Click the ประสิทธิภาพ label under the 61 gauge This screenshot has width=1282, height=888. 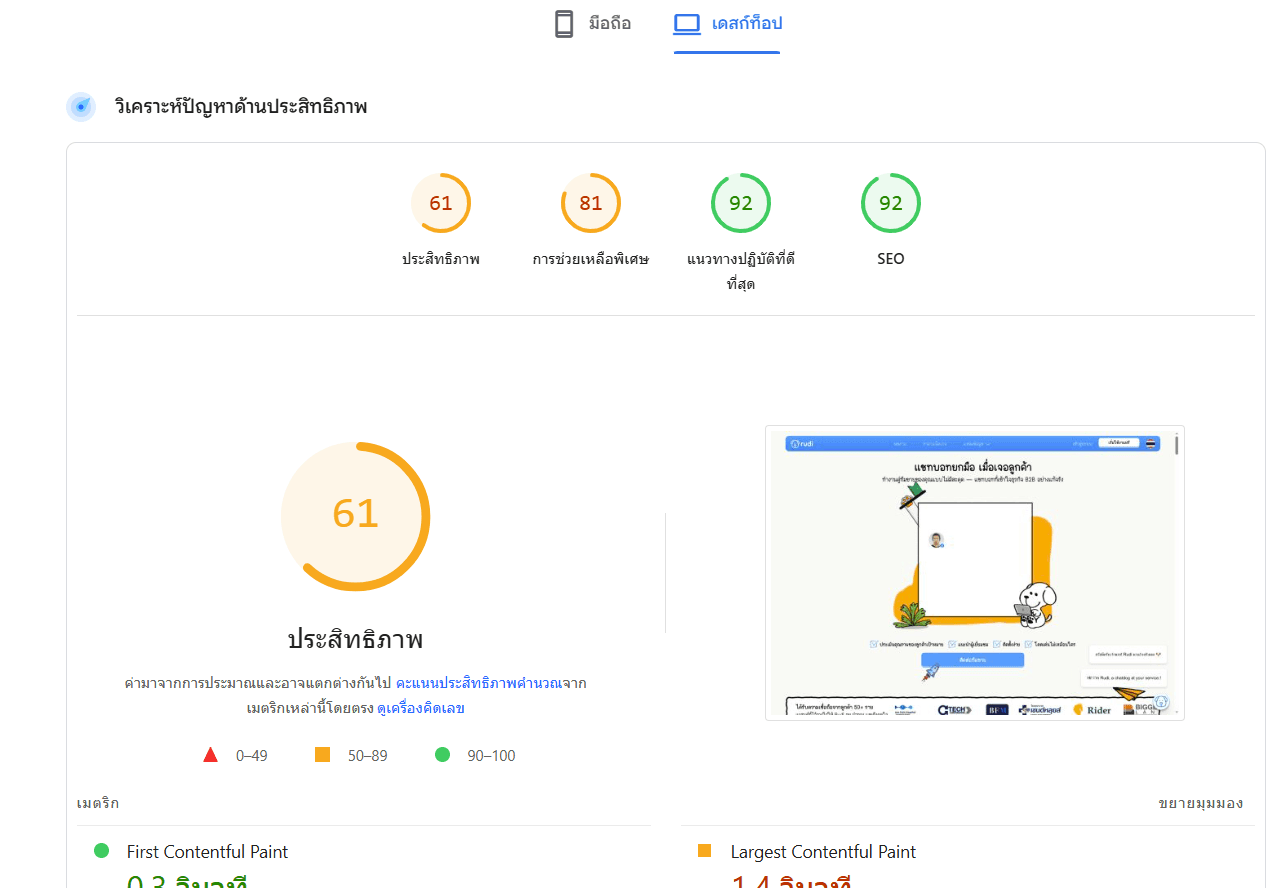pyautogui.click(x=441, y=259)
